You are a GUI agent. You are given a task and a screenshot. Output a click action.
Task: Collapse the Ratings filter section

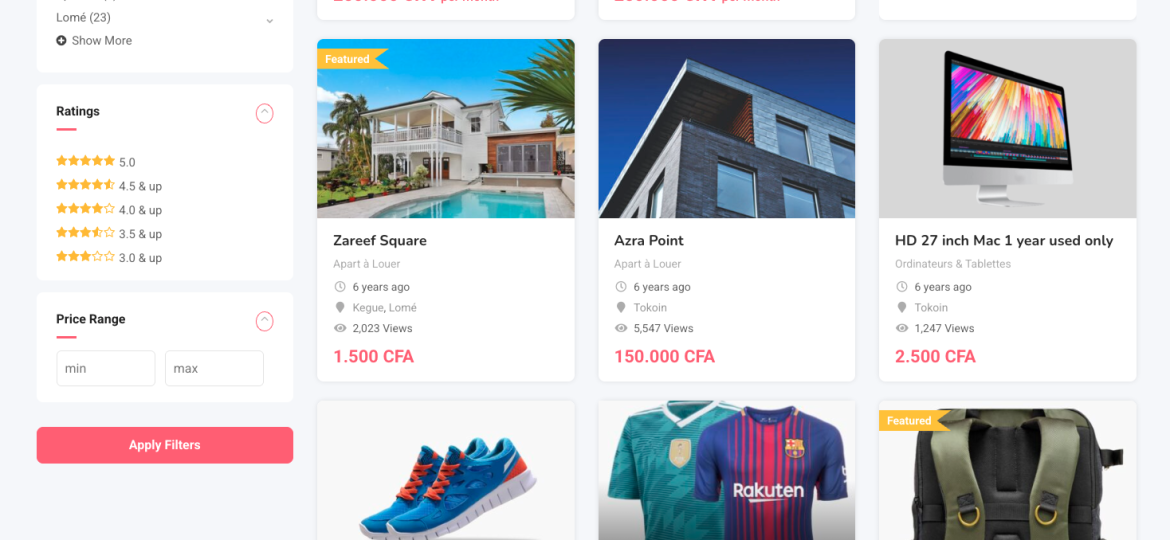click(265, 113)
